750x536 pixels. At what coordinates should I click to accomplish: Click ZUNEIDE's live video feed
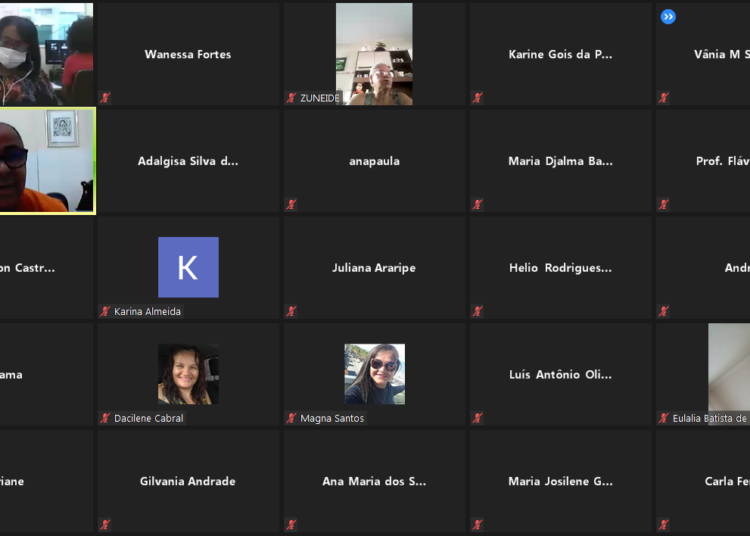click(x=374, y=54)
